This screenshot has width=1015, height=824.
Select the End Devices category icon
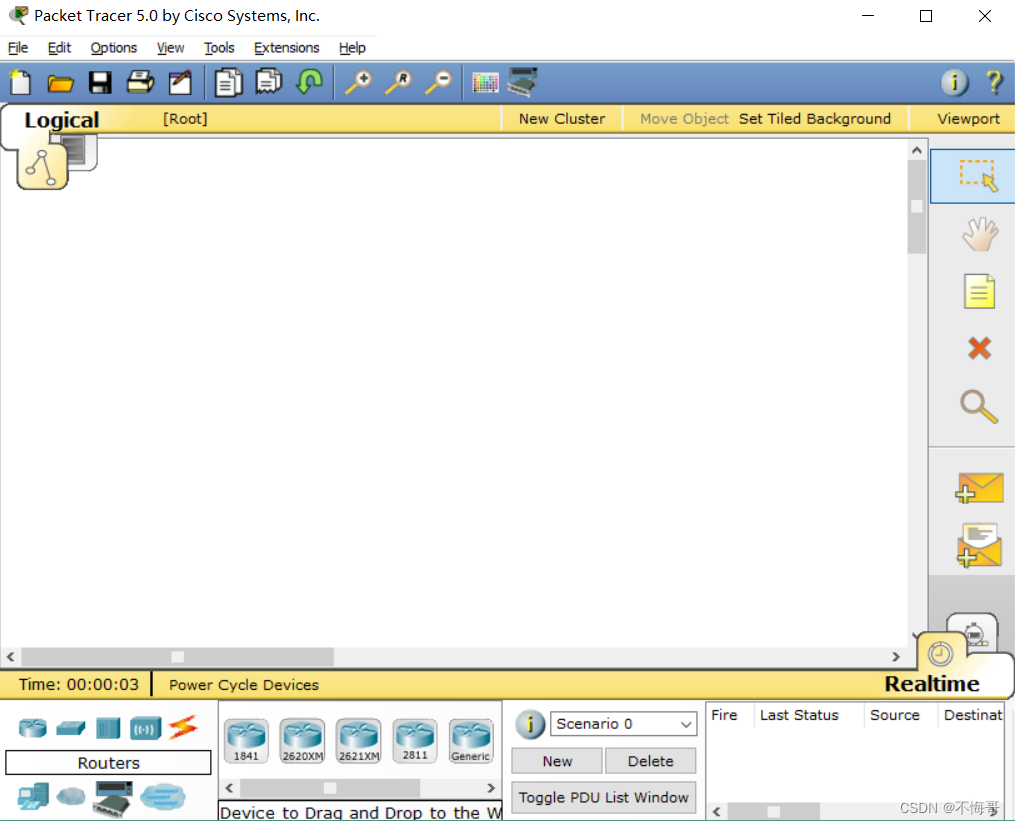(33, 796)
